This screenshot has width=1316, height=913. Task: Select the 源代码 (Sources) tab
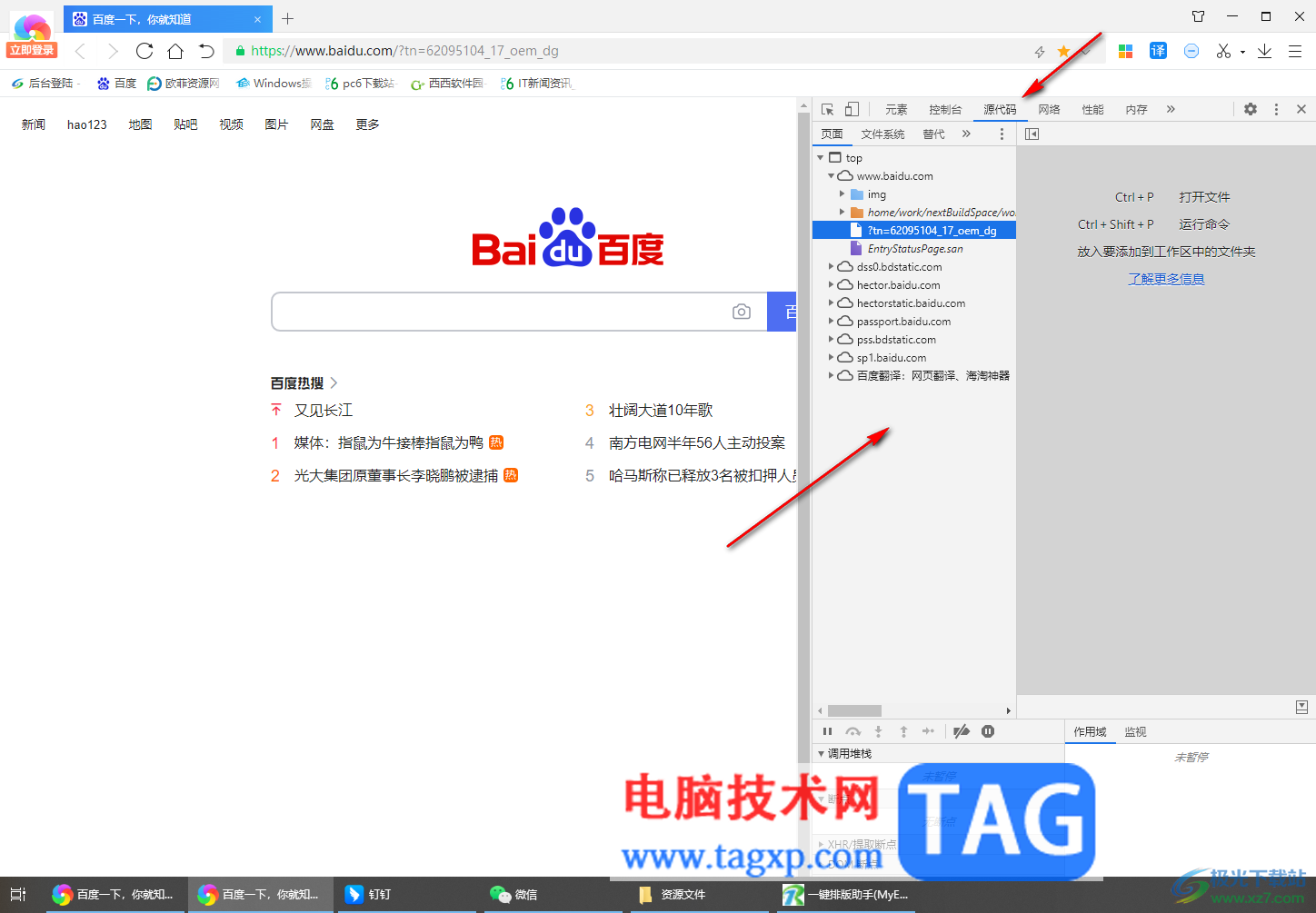[x=1000, y=109]
